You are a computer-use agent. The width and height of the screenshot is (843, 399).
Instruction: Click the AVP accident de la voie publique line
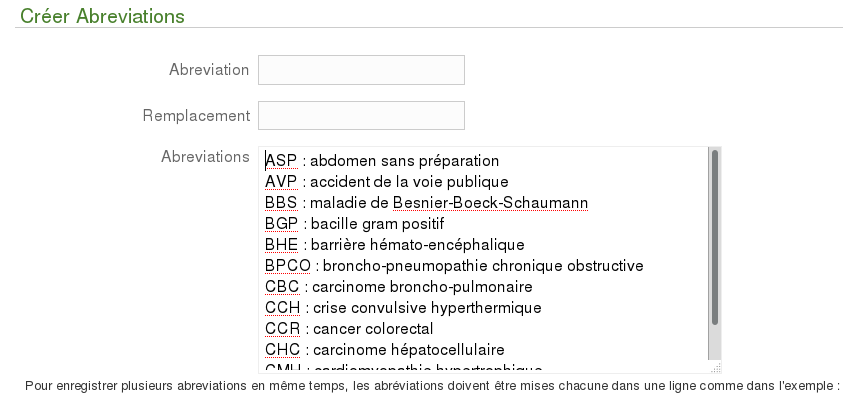(387, 182)
